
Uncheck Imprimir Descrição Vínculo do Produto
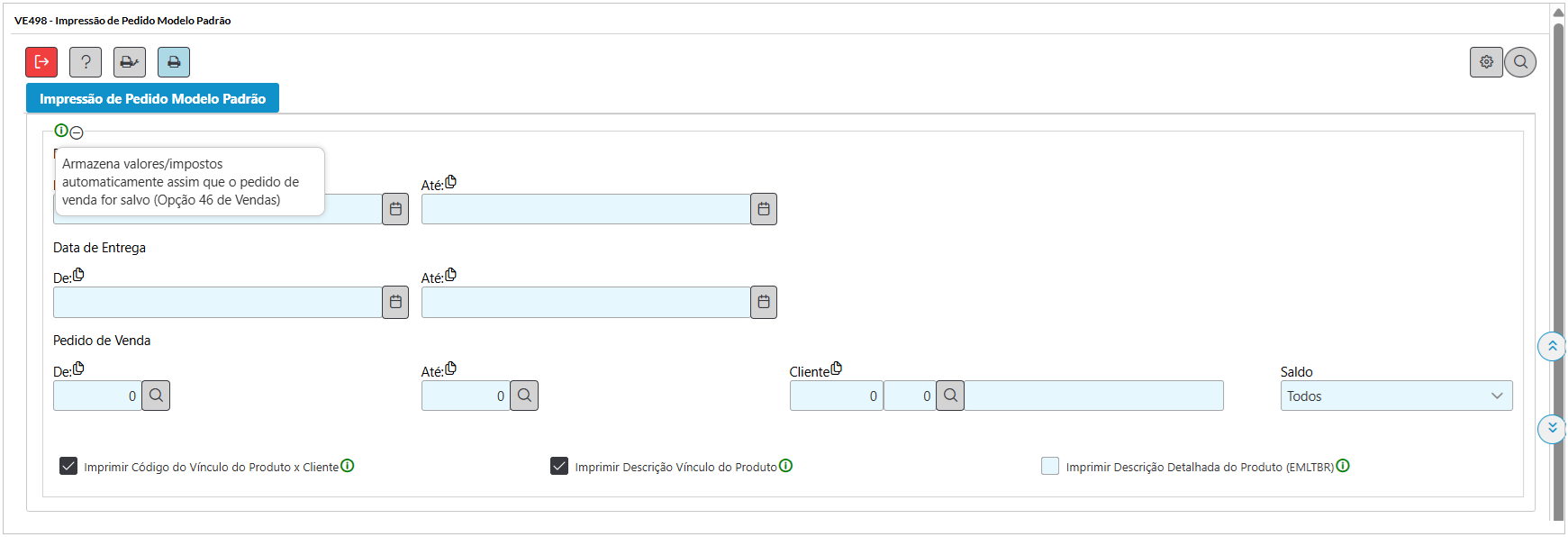(x=559, y=466)
